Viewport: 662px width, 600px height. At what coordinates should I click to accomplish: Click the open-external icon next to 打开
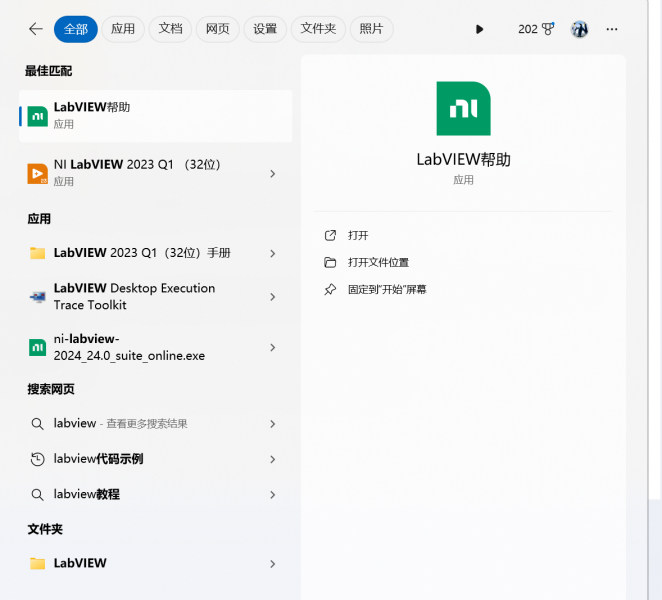tap(330, 235)
